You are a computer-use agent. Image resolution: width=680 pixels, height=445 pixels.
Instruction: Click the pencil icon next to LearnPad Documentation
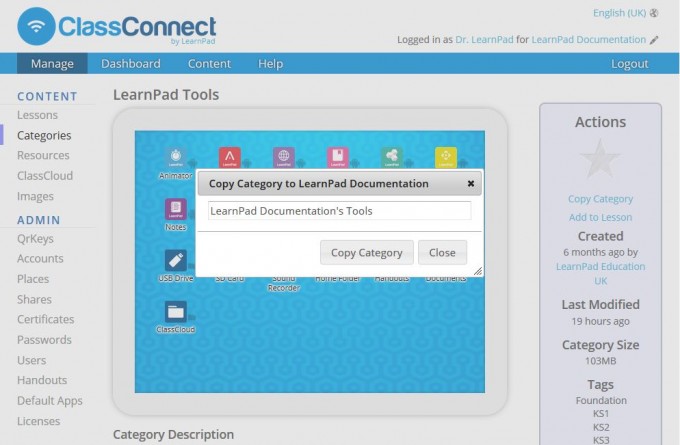click(x=654, y=40)
